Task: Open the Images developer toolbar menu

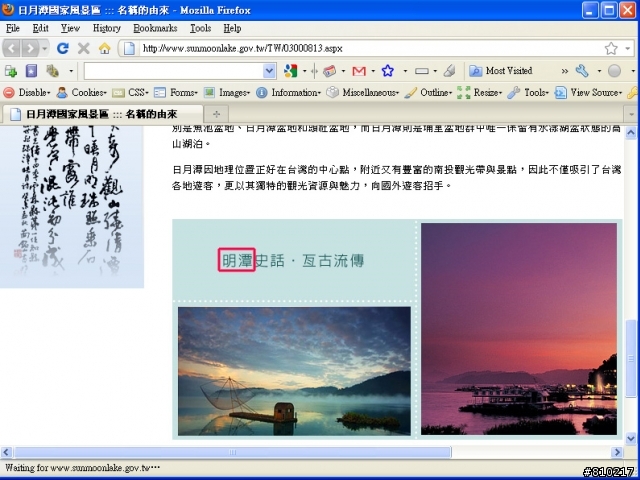Action: click(x=227, y=93)
